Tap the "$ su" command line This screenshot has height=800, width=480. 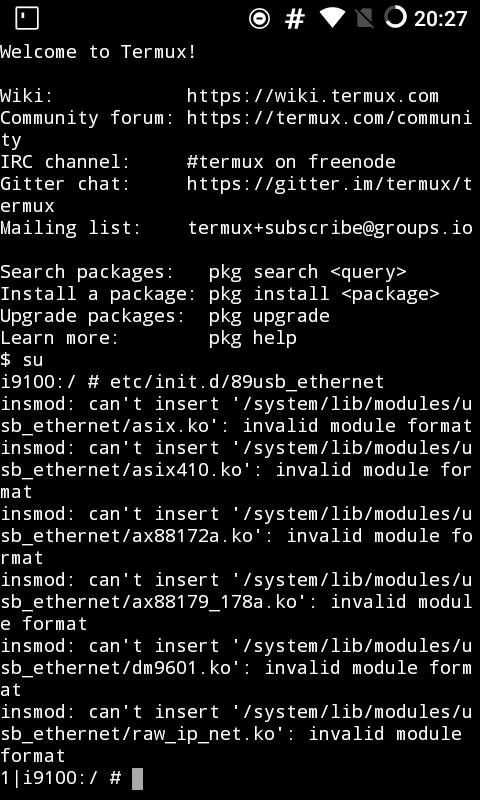click(21, 360)
